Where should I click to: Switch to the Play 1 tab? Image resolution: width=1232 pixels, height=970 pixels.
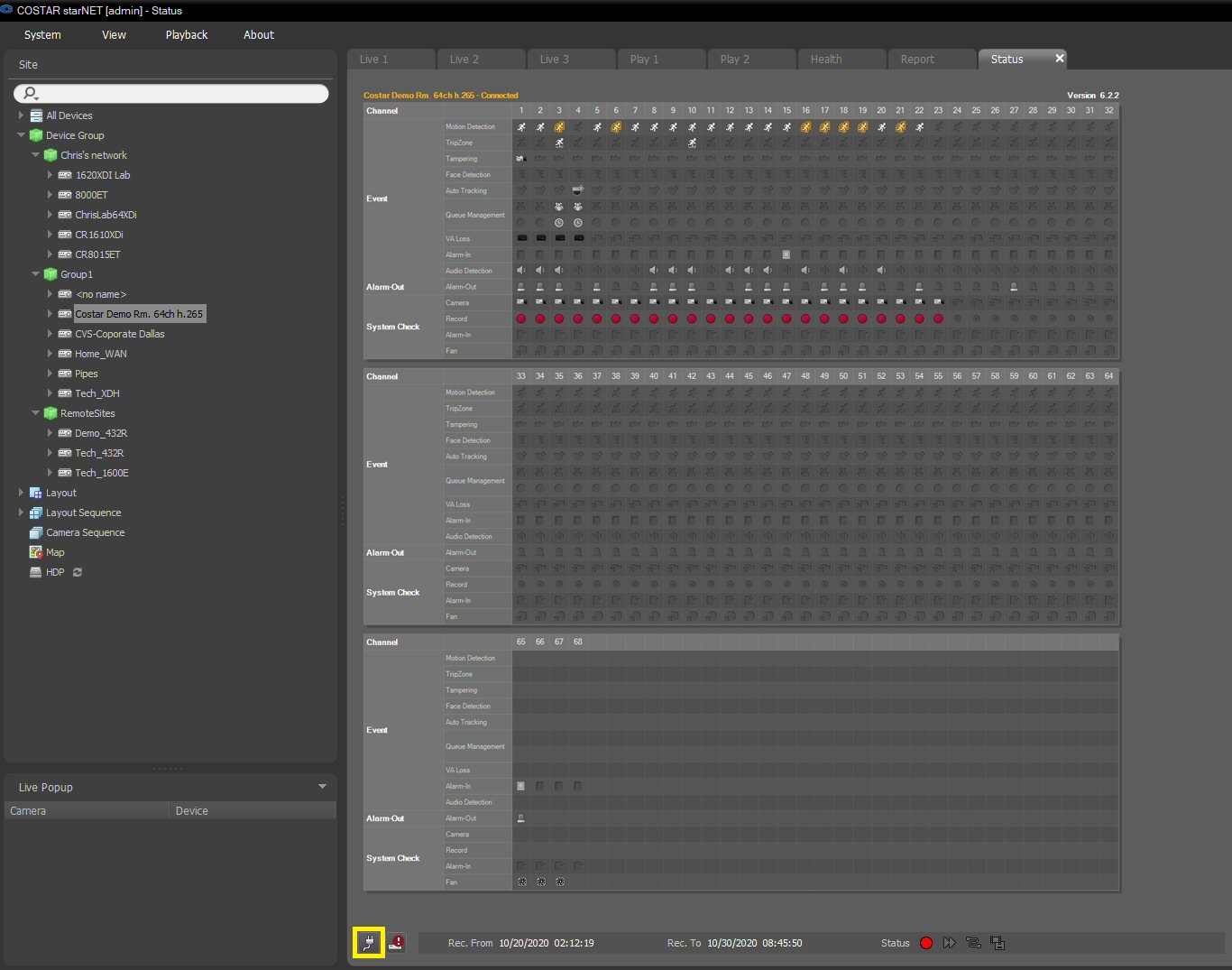click(x=662, y=59)
